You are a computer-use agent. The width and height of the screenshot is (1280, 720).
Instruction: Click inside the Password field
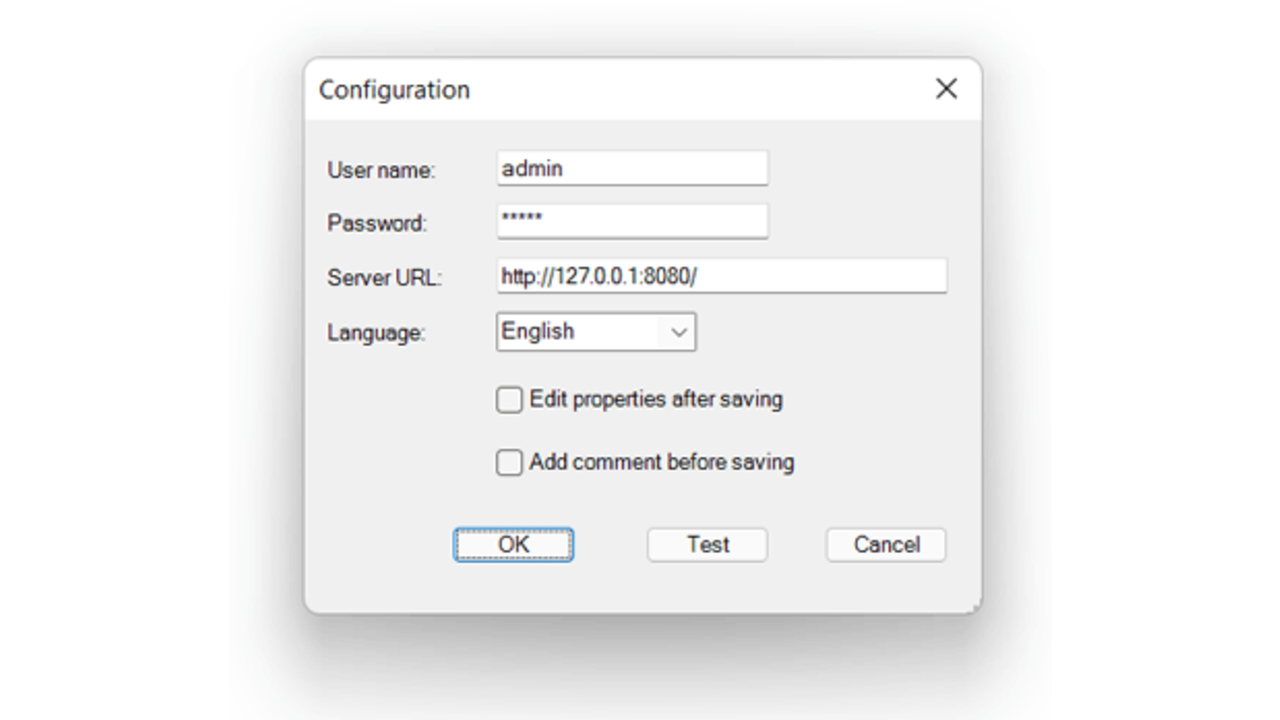[631, 221]
